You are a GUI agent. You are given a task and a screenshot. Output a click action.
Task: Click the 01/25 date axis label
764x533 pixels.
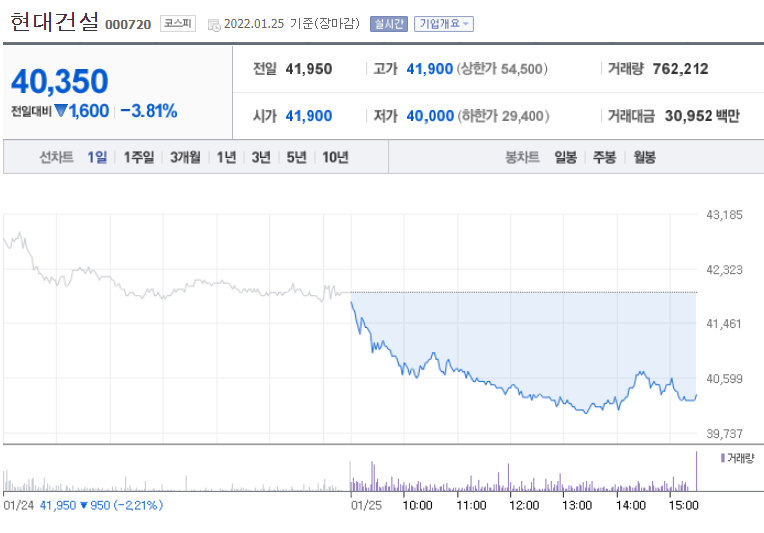pos(366,505)
